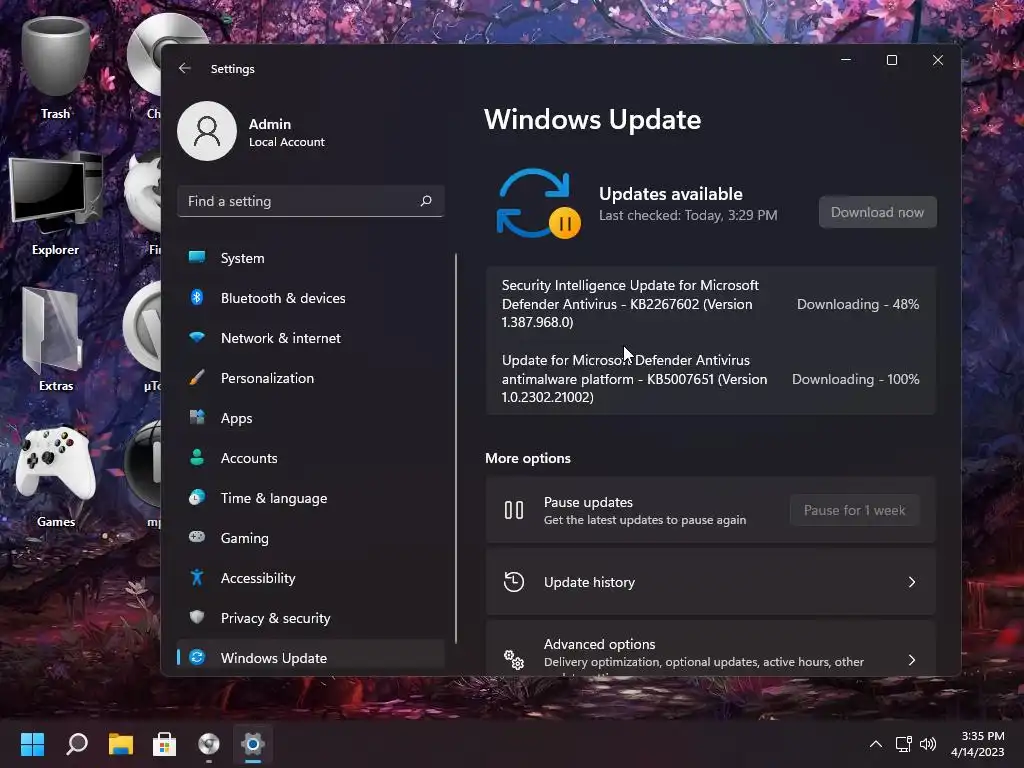The height and width of the screenshot is (768, 1024).
Task: Open Accounts settings
Action: coord(311,458)
